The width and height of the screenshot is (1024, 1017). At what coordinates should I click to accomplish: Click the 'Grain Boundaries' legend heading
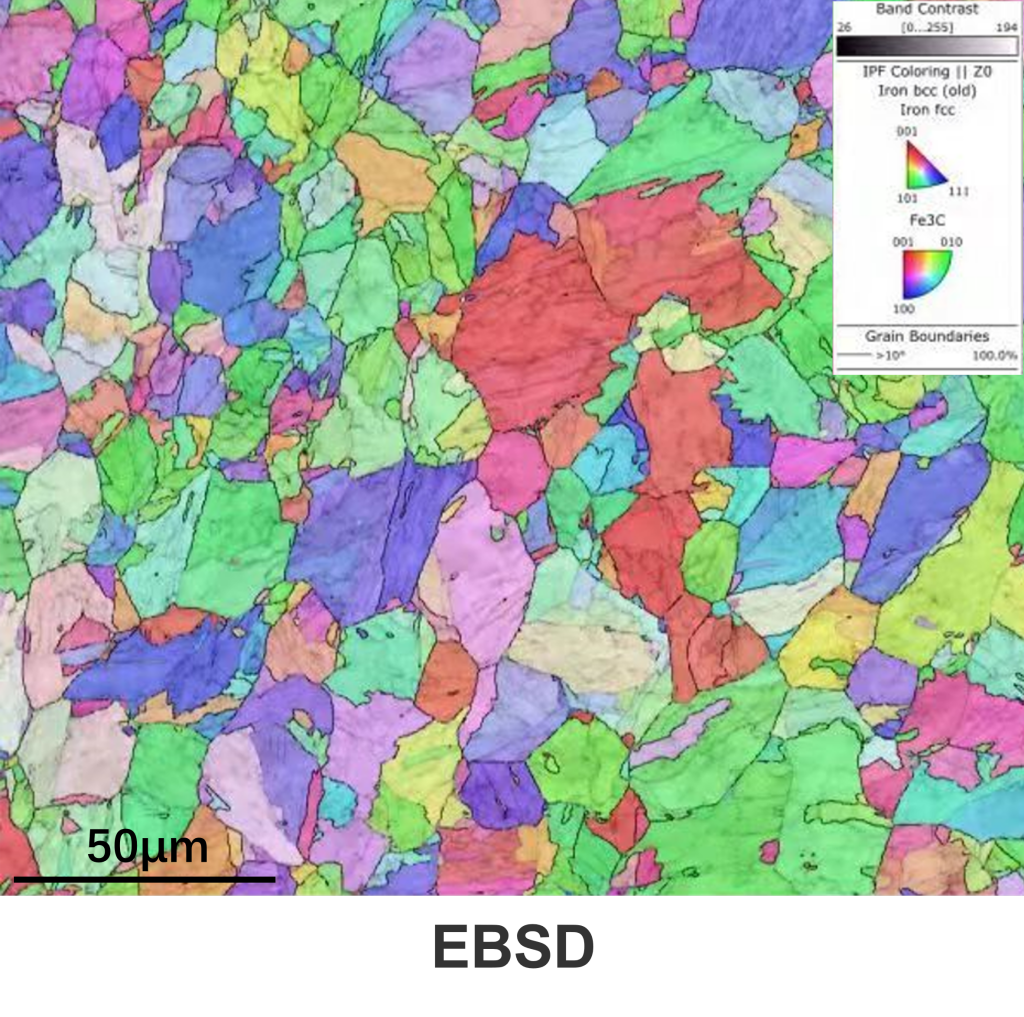point(926,336)
